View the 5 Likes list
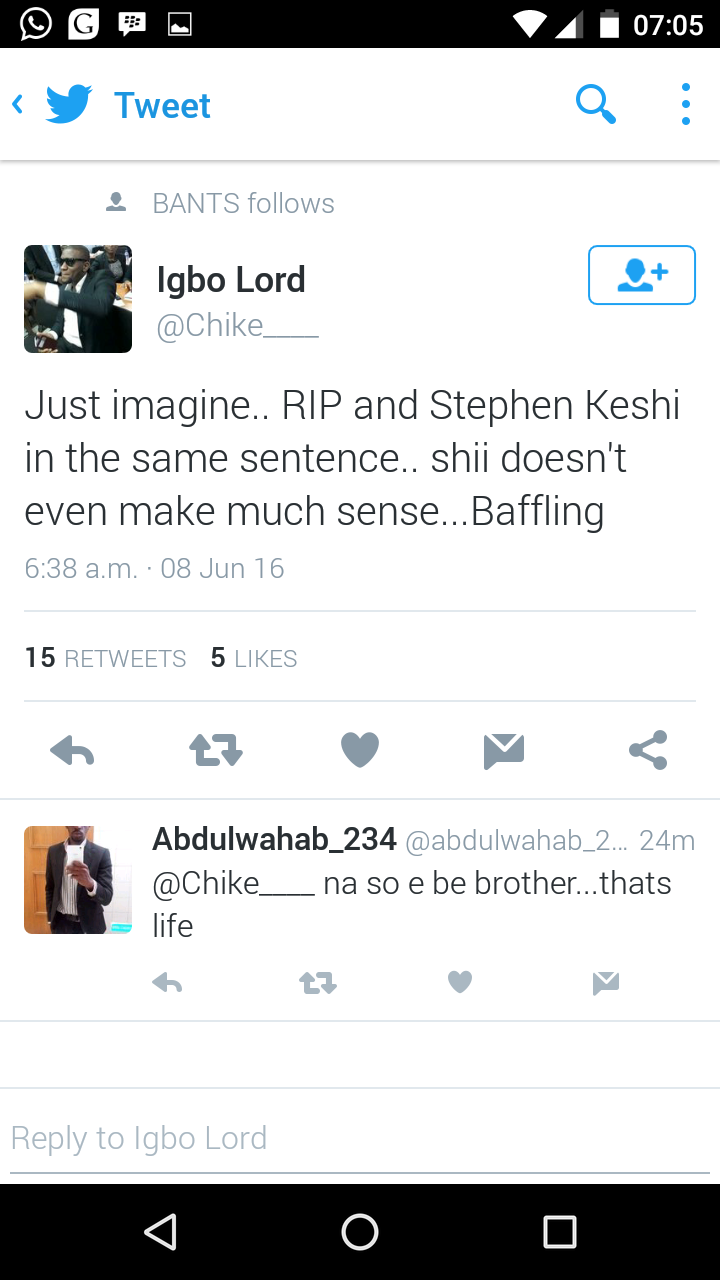Viewport: 720px width, 1280px height. tap(254, 658)
